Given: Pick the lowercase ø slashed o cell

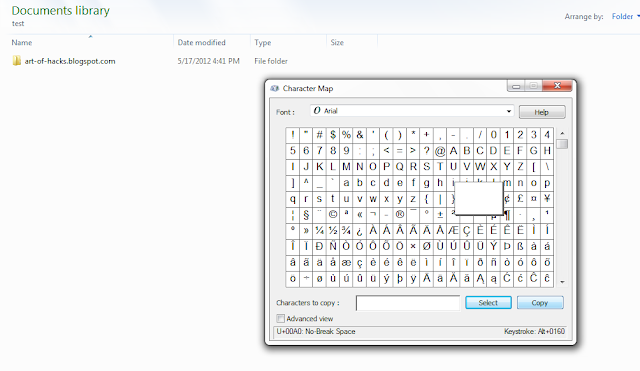Looking at the screenshot, I should pos(319,278).
